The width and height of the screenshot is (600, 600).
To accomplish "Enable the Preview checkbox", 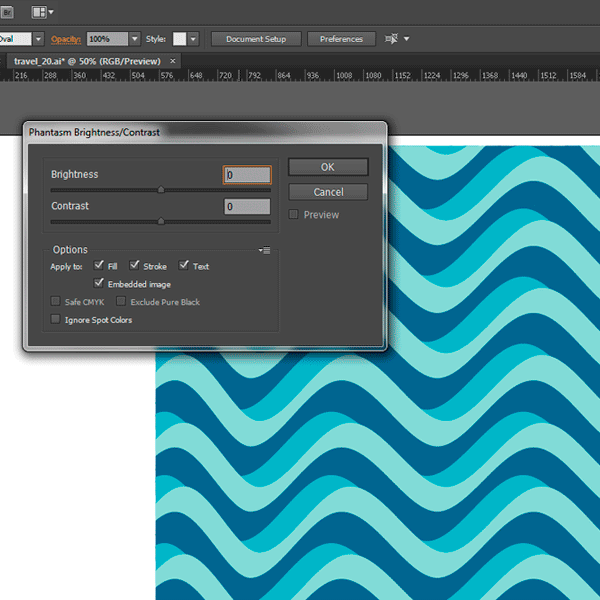I will tap(293, 214).
